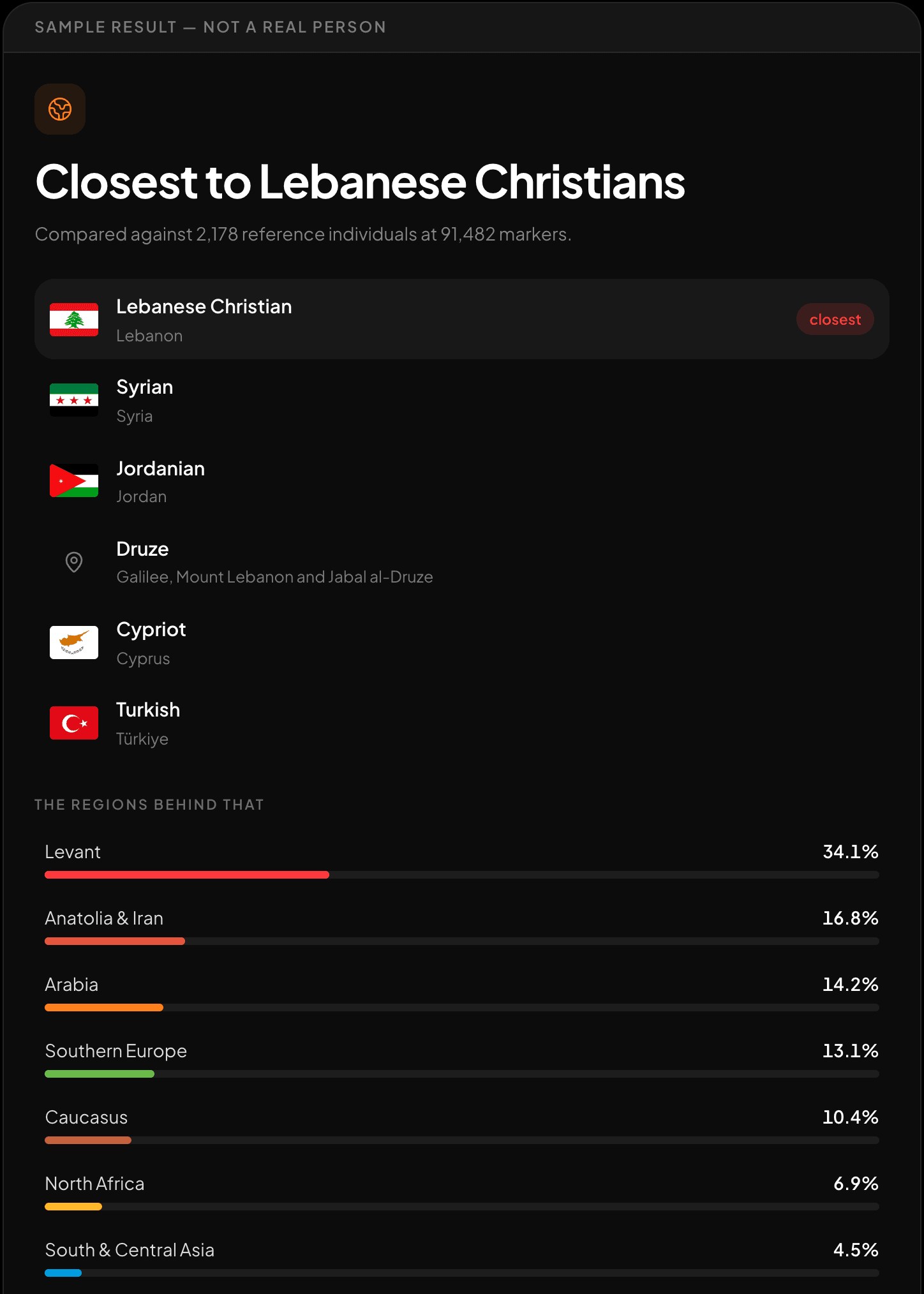This screenshot has height=1294, width=924.
Task: Click the Druze location pin icon
Action: point(74,561)
